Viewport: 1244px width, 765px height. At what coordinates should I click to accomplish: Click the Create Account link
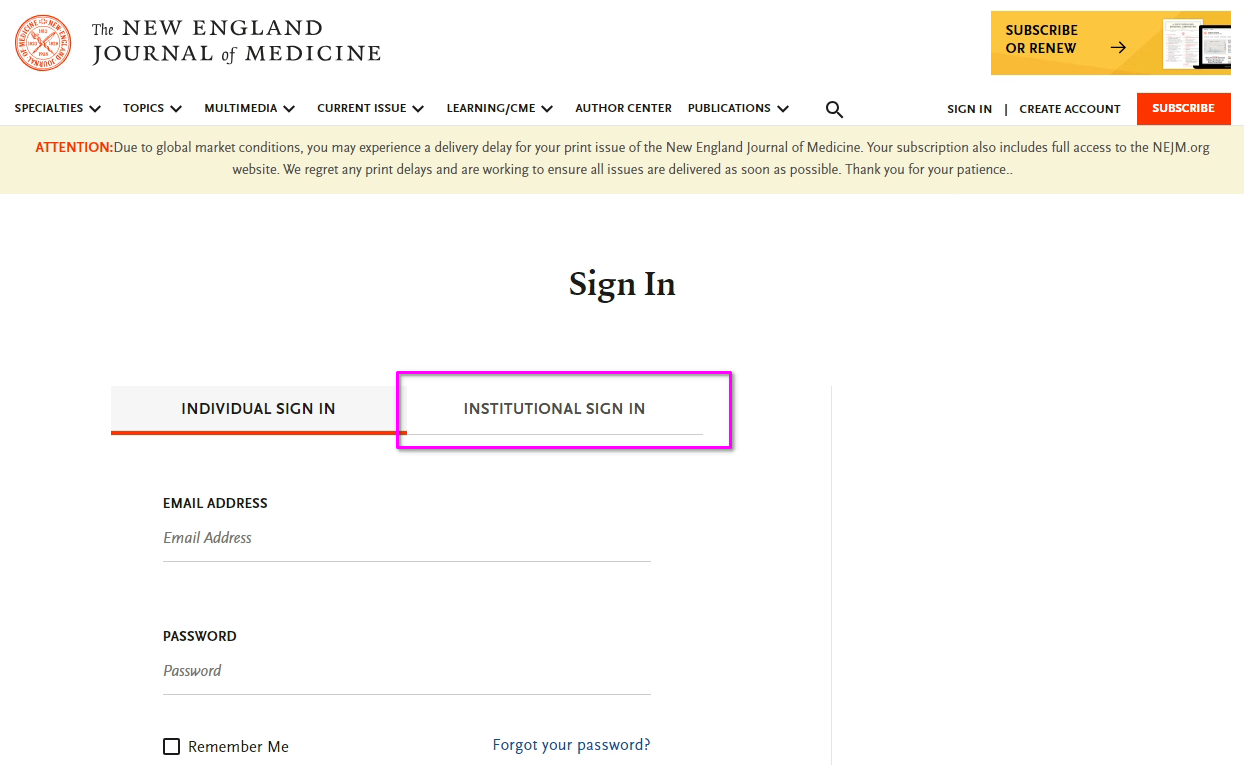pyautogui.click(x=1069, y=109)
